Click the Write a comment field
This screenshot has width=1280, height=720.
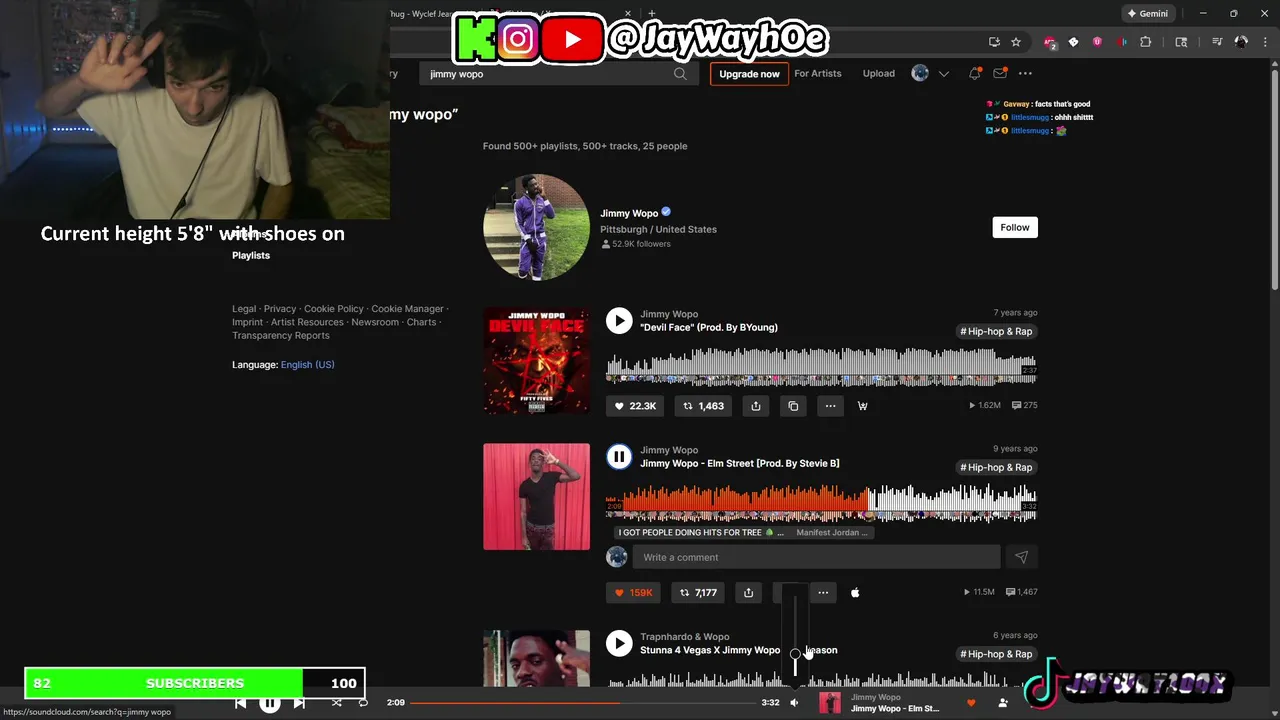coord(816,557)
